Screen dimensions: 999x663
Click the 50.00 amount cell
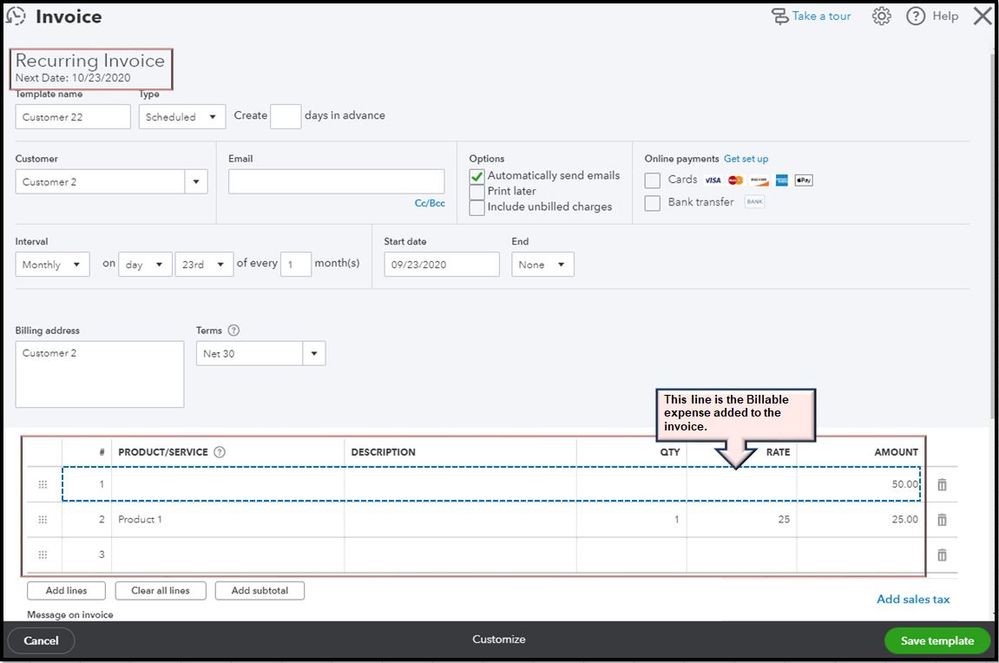tap(858, 484)
